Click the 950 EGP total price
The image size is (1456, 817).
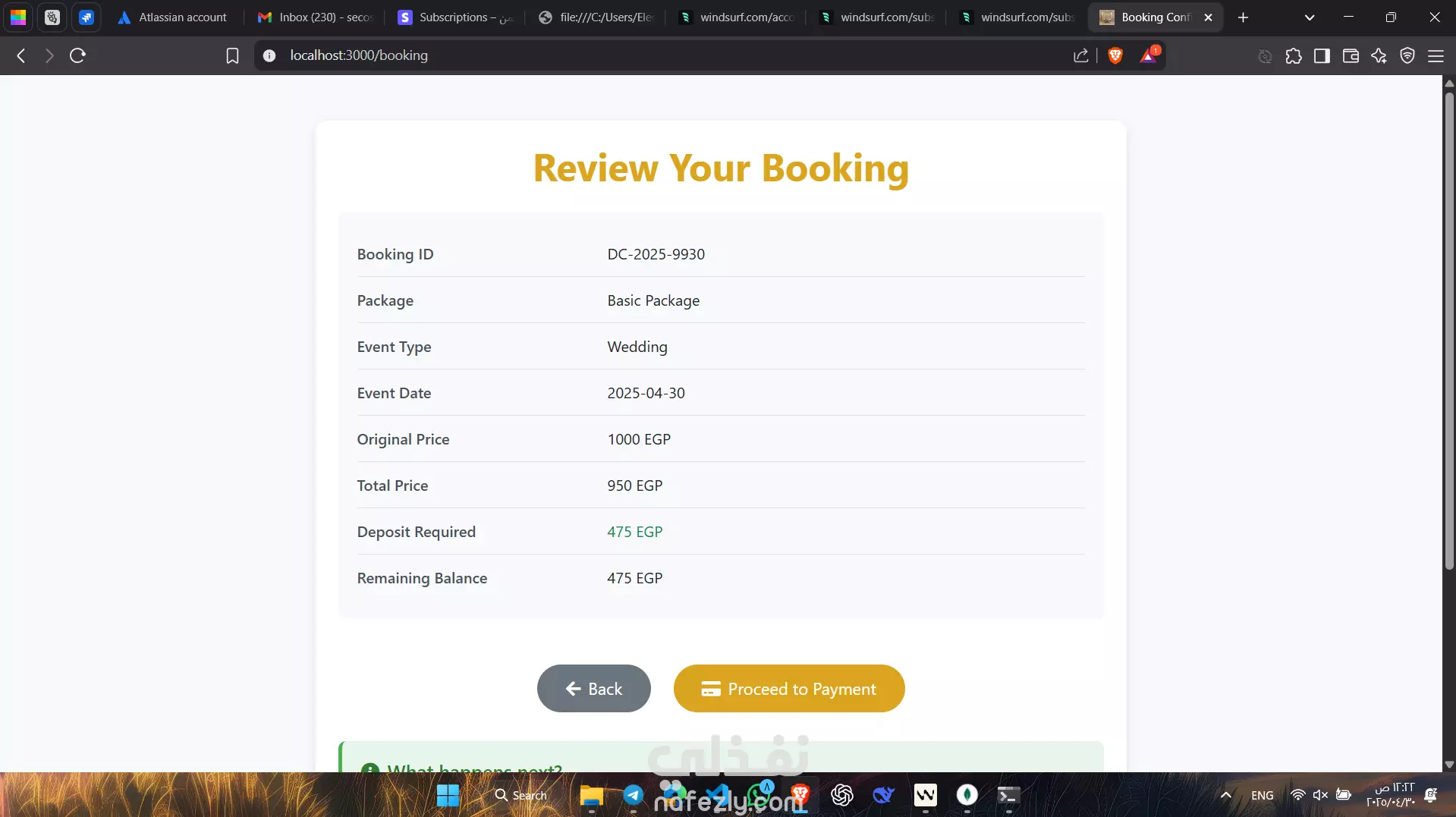tap(634, 485)
